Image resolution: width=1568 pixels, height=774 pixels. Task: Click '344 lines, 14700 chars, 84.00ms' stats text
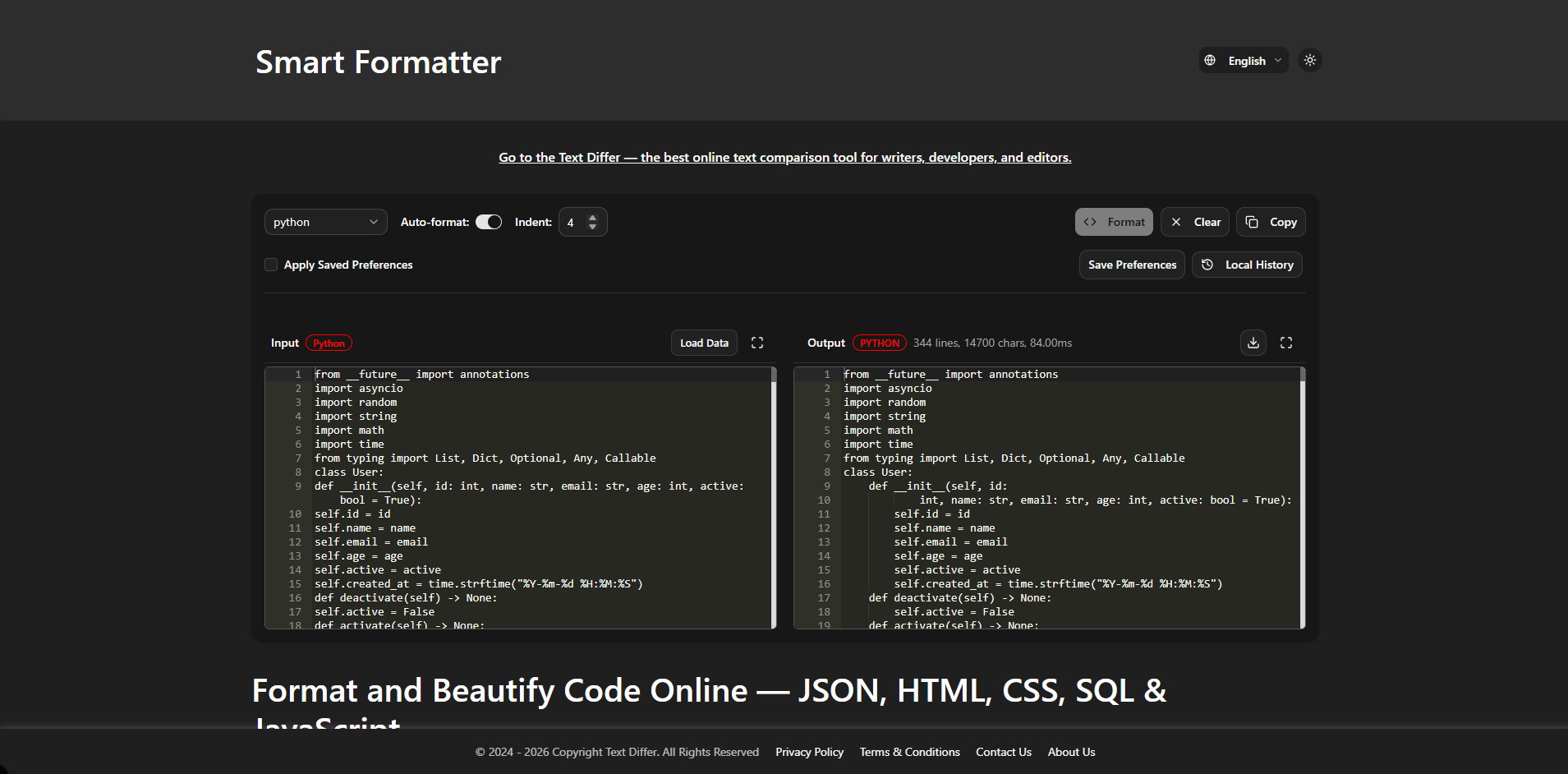point(992,343)
